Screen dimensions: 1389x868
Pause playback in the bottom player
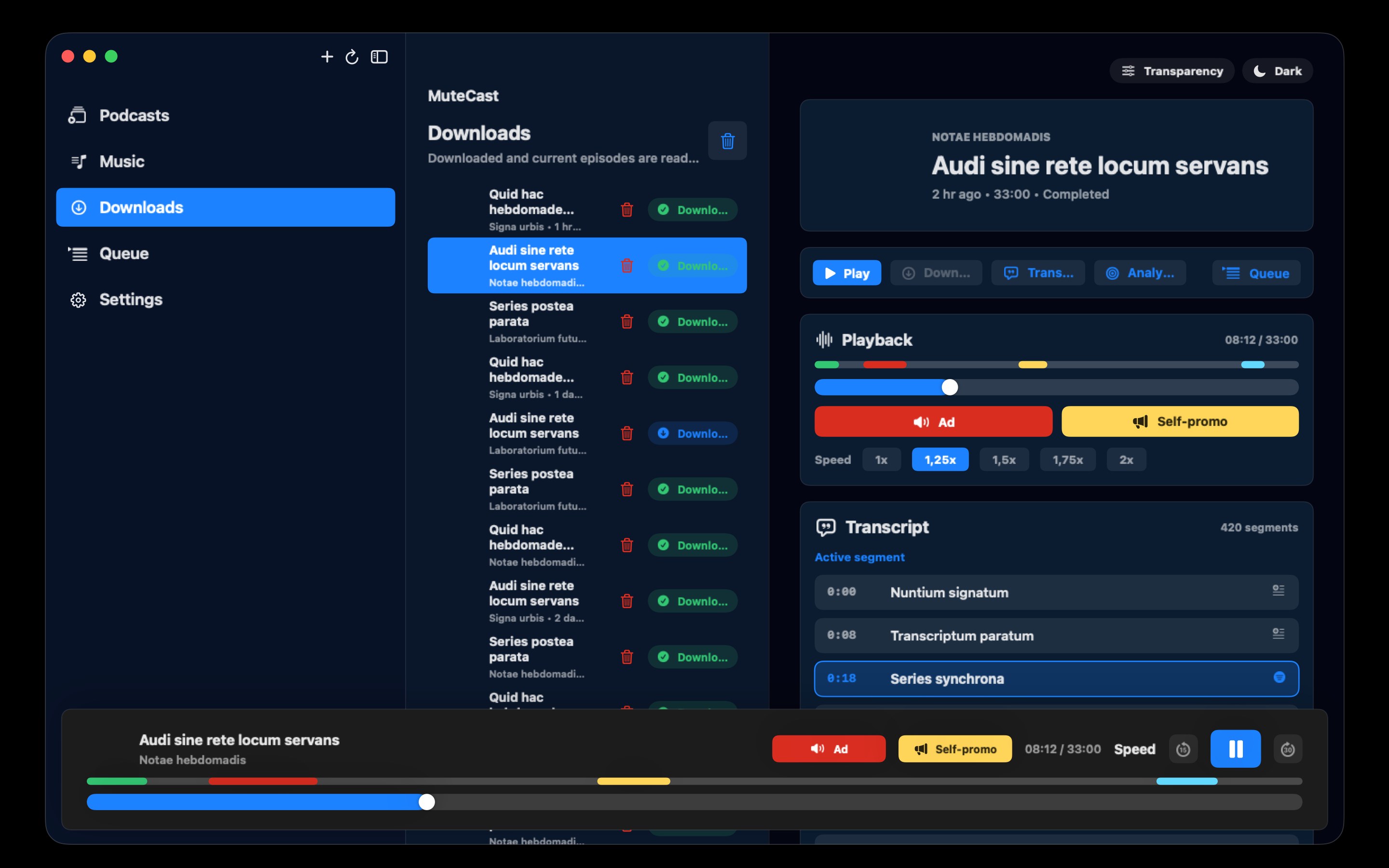point(1235,748)
